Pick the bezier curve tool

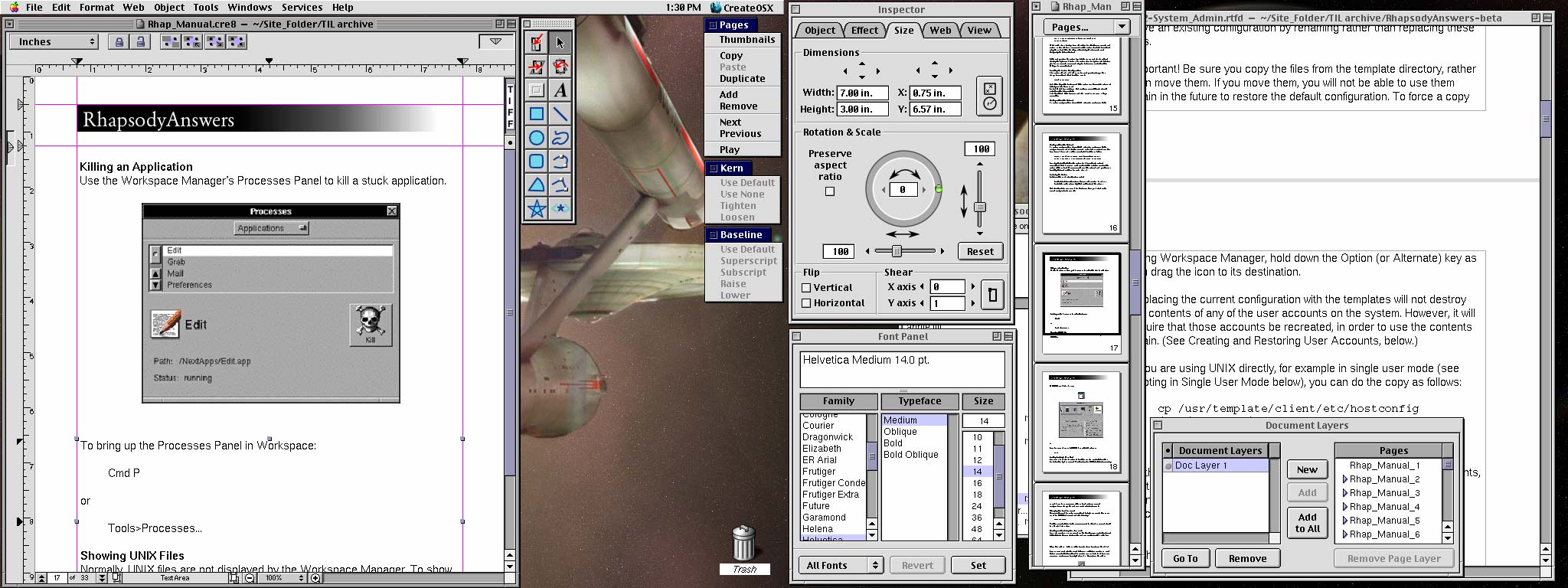(560, 162)
